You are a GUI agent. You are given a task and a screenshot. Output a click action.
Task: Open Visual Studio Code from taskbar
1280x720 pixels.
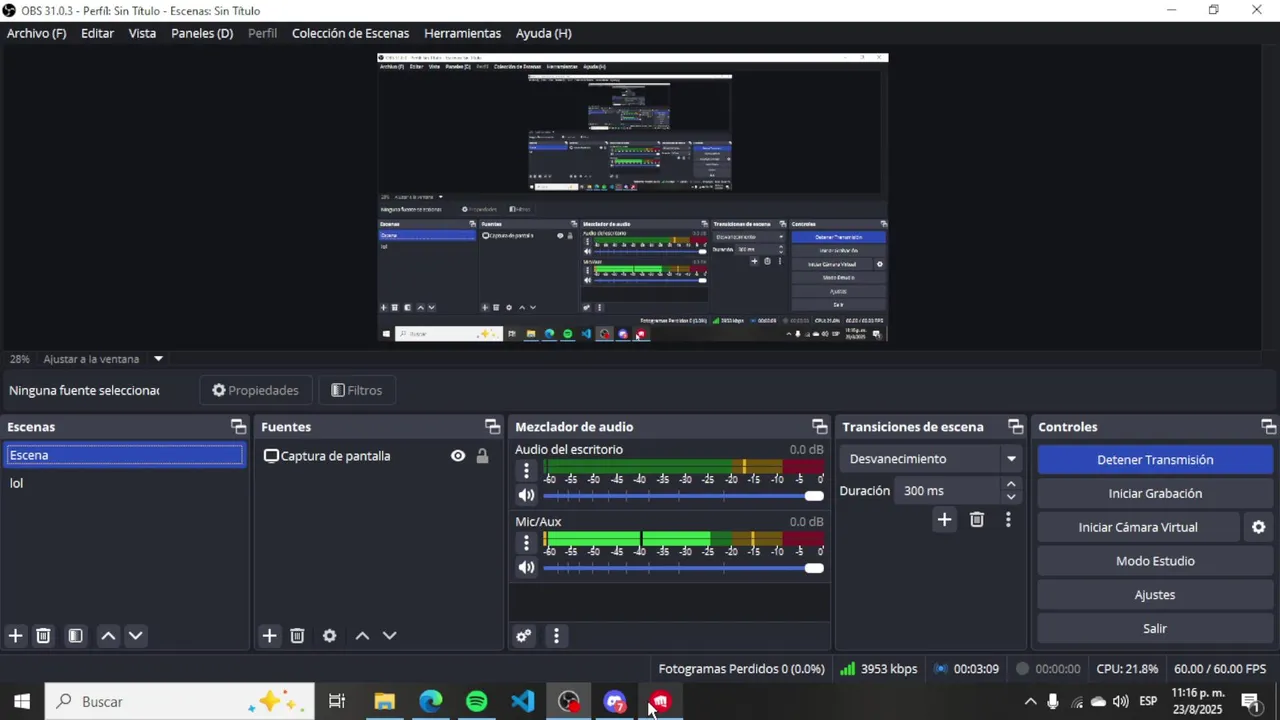pos(523,702)
